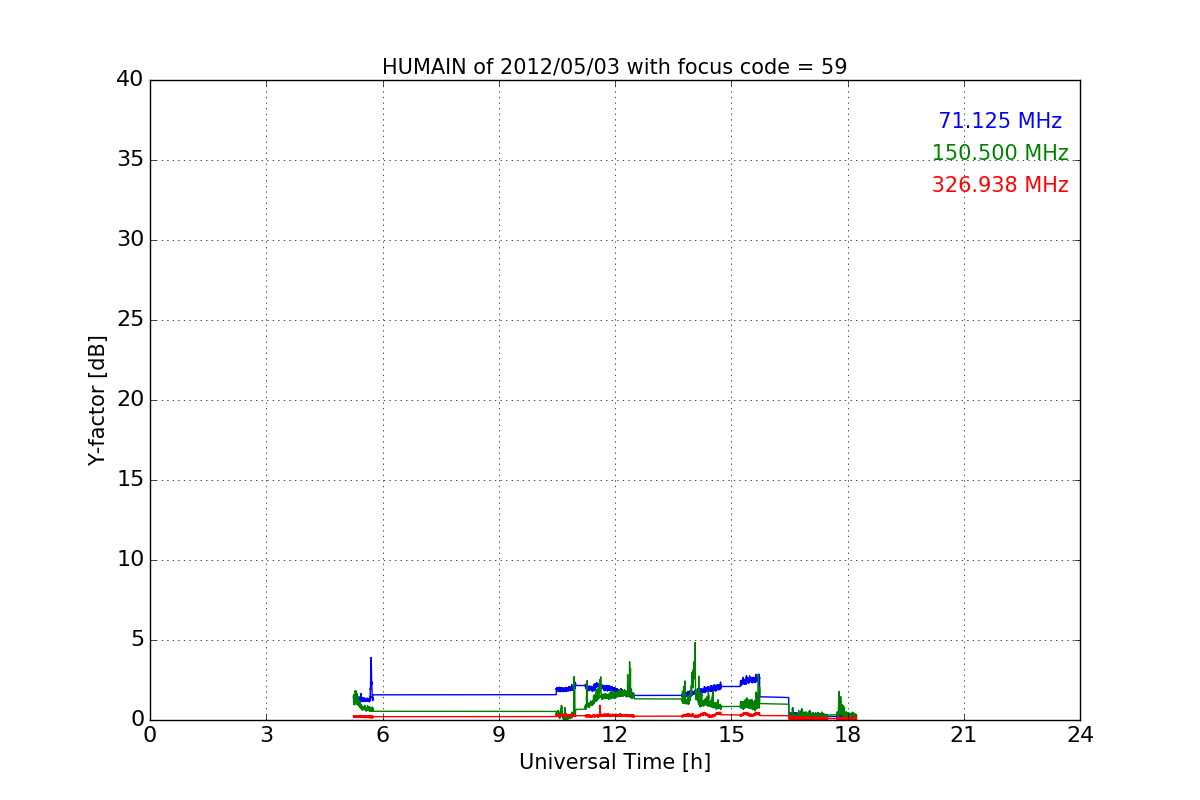The height and width of the screenshot is (800, 1200).
Task: Click the x-axis tick label '12'
Action: [x=615, y=735]
